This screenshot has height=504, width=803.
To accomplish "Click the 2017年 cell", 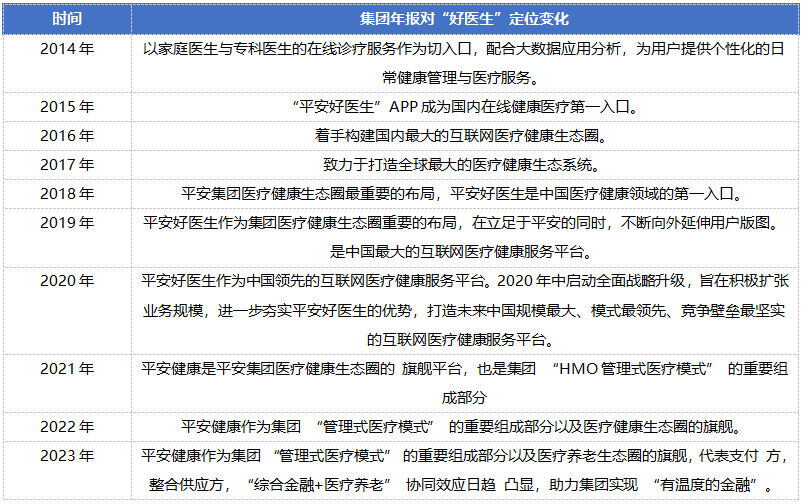I will (x=67, y=165).
